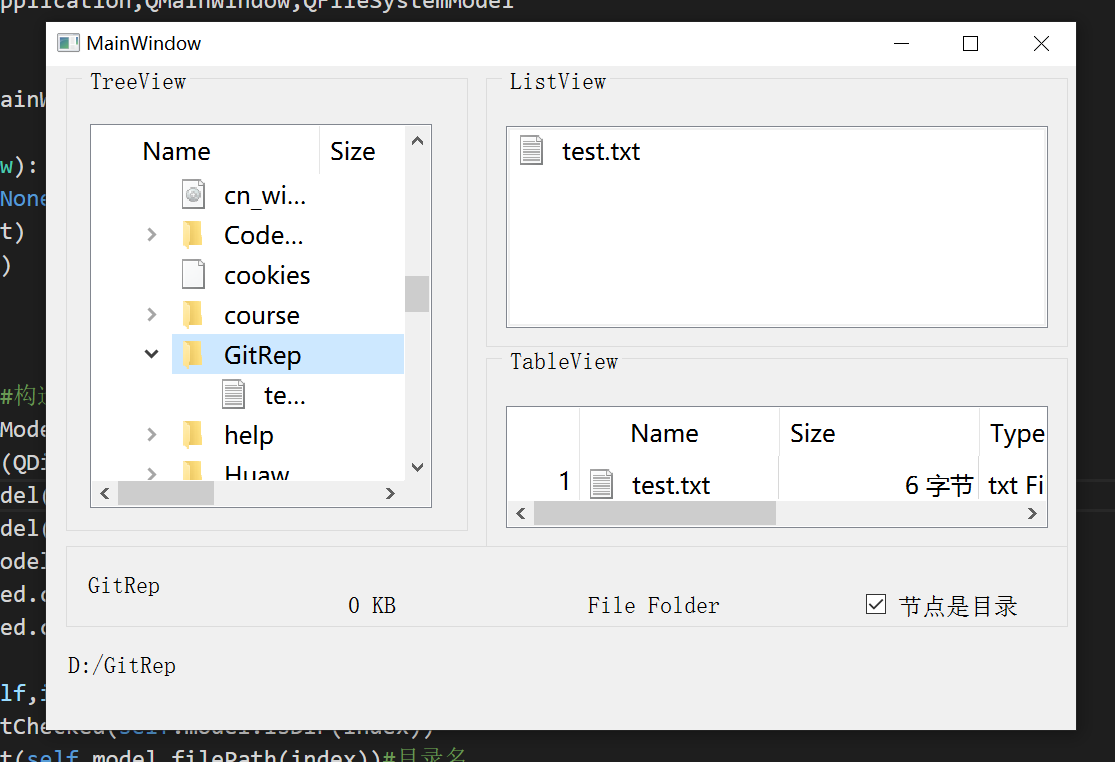Click the TreeView horizontal scrollbar left arrow
The width and height of the screenshot is (1115, 762).
pos(105,493)
